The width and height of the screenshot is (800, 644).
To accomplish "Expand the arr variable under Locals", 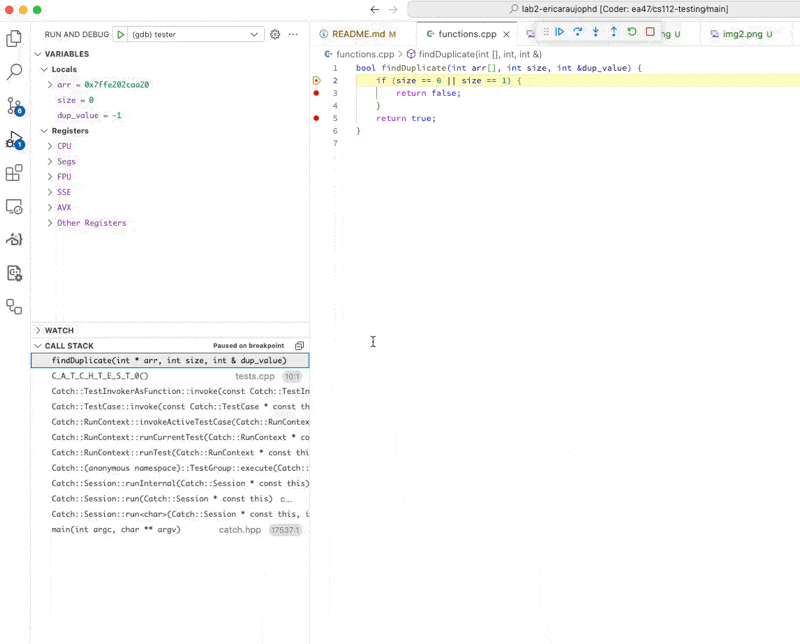I will coord(50,86).
